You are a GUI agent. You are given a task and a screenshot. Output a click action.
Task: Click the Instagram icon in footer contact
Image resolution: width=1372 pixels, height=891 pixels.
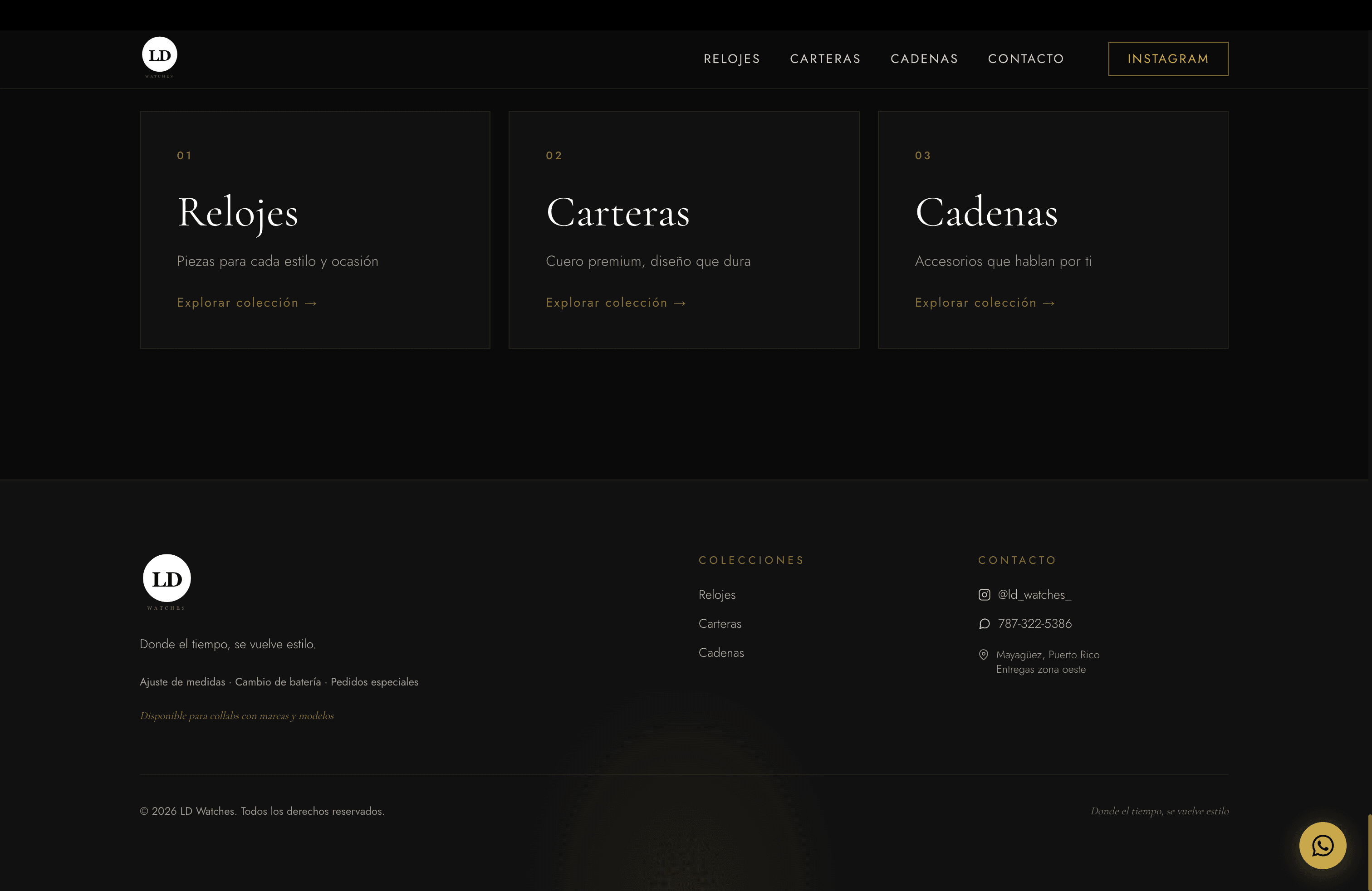tap(984, 595)
